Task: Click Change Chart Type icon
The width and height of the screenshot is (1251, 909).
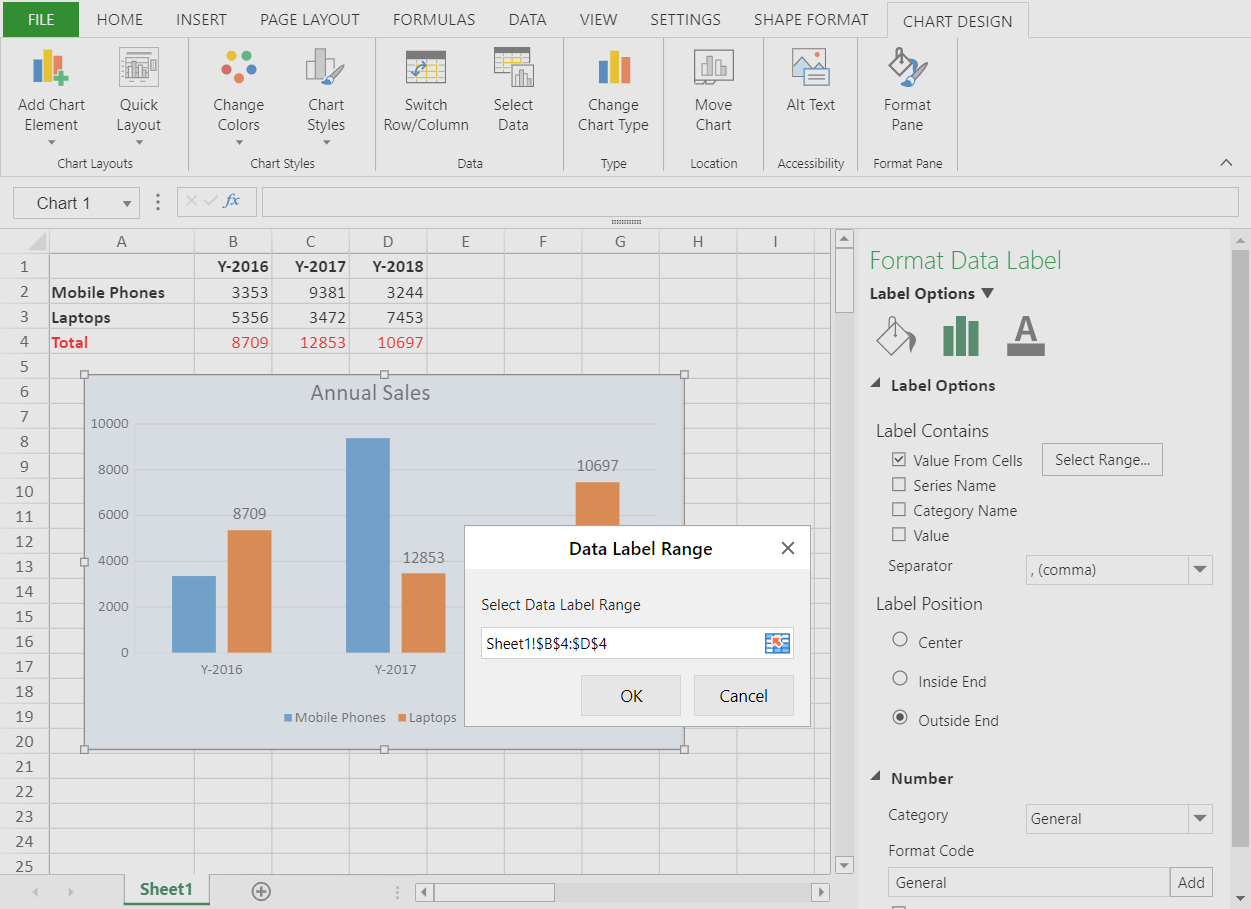Action: click(613, 67)
